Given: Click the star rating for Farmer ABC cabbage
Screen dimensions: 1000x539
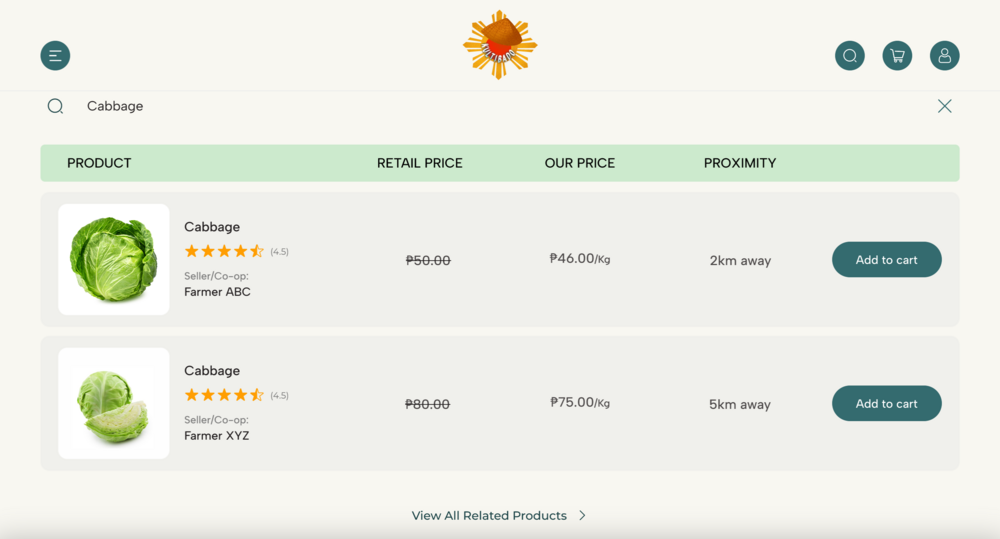Looking at the screenshot, I should [224, 251].
